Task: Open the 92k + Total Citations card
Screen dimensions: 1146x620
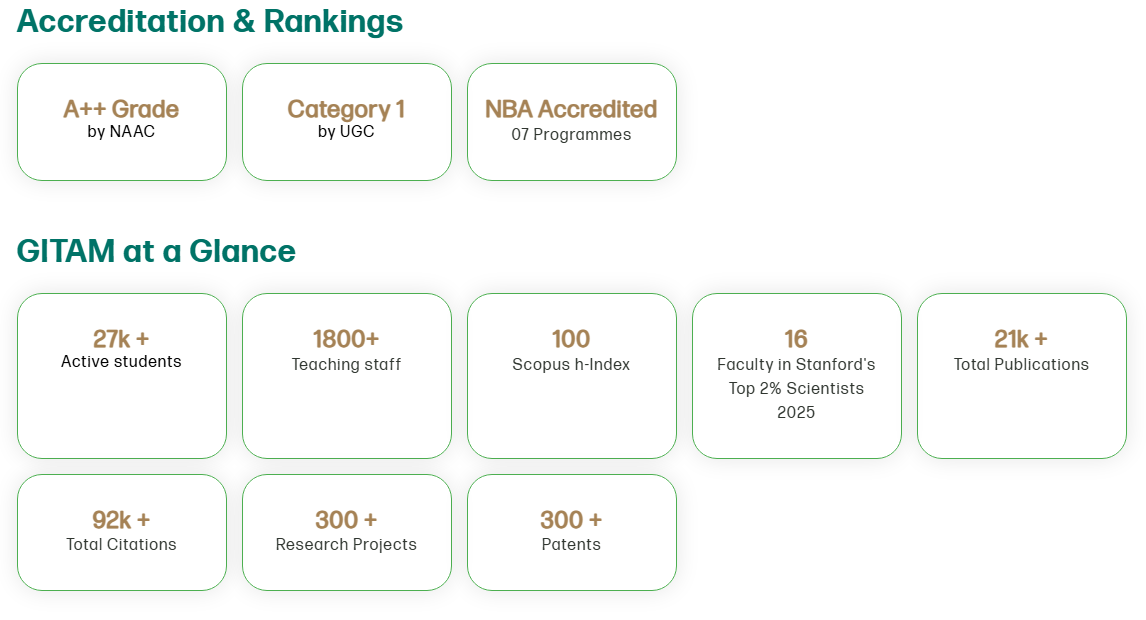Action: [x=121, y=532]
